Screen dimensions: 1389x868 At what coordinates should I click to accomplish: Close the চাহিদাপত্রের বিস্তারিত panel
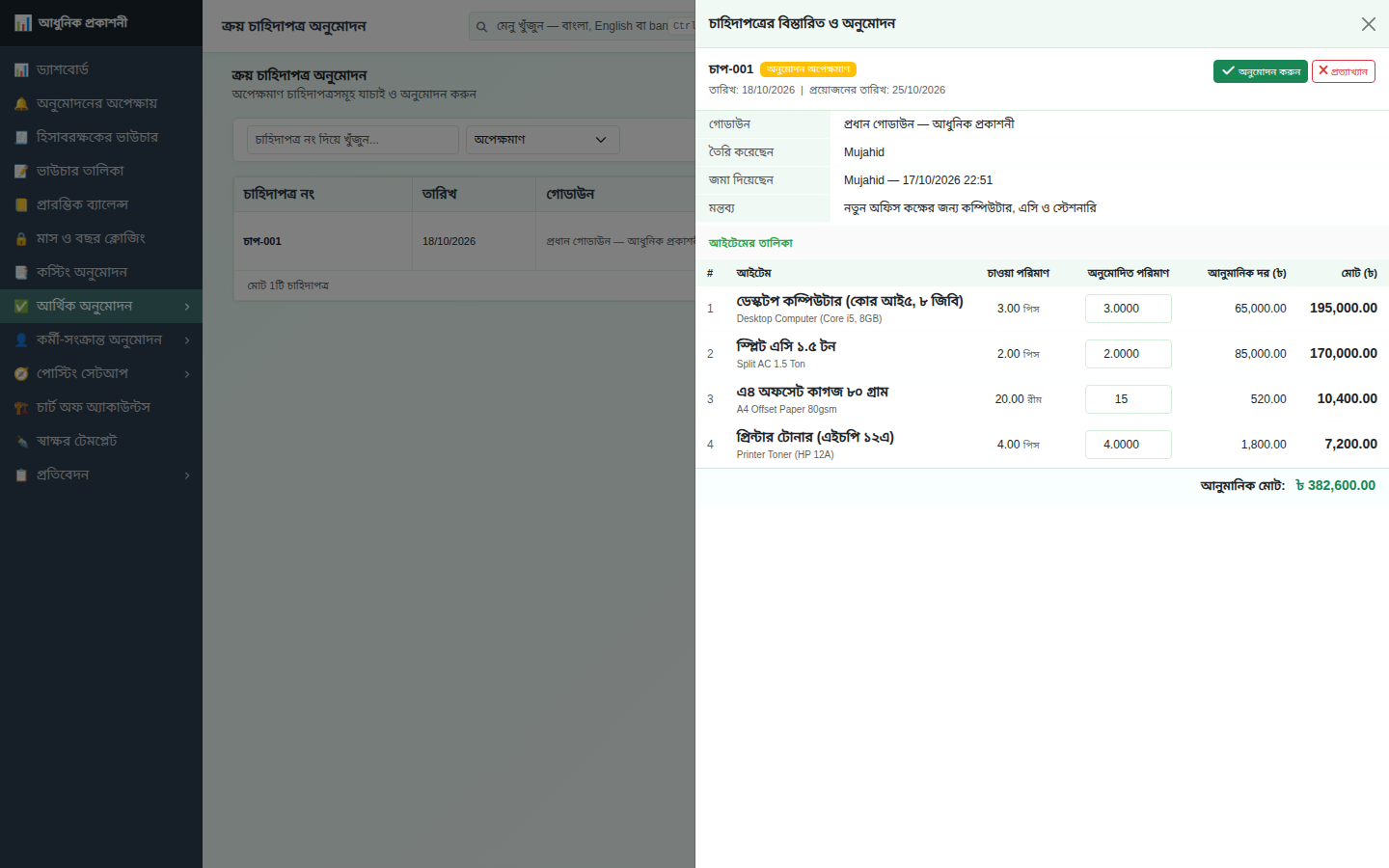point(1369,24)
